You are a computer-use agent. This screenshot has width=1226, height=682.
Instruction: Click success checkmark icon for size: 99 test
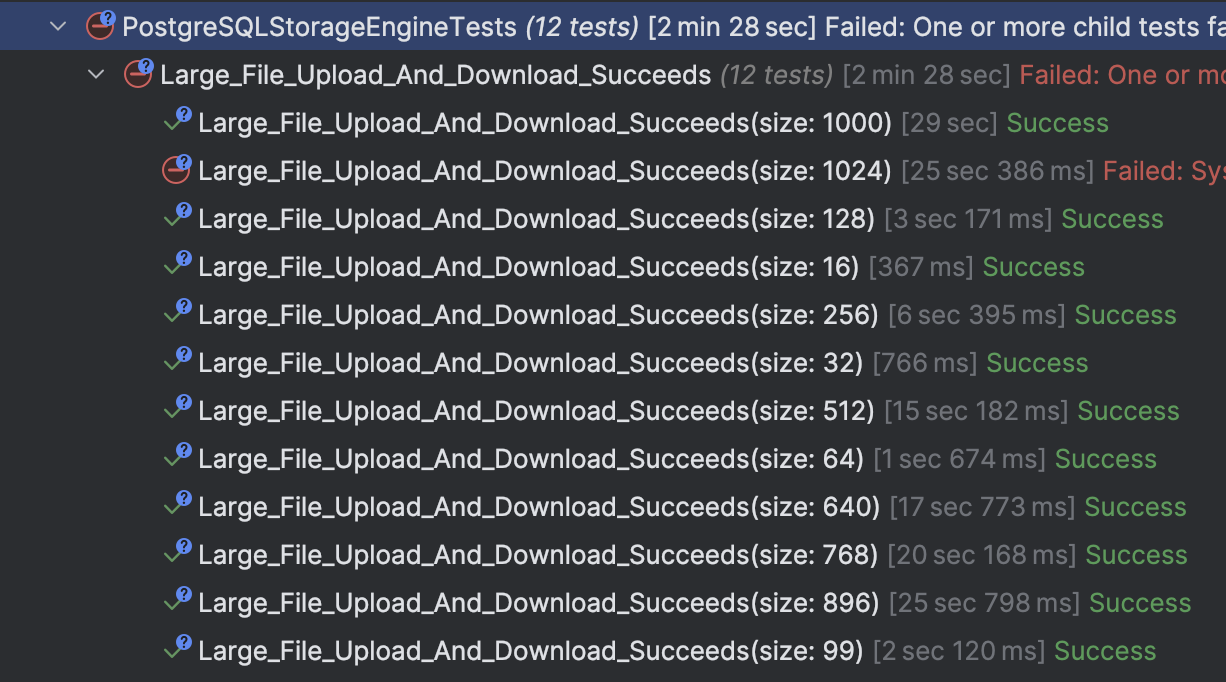176,650
